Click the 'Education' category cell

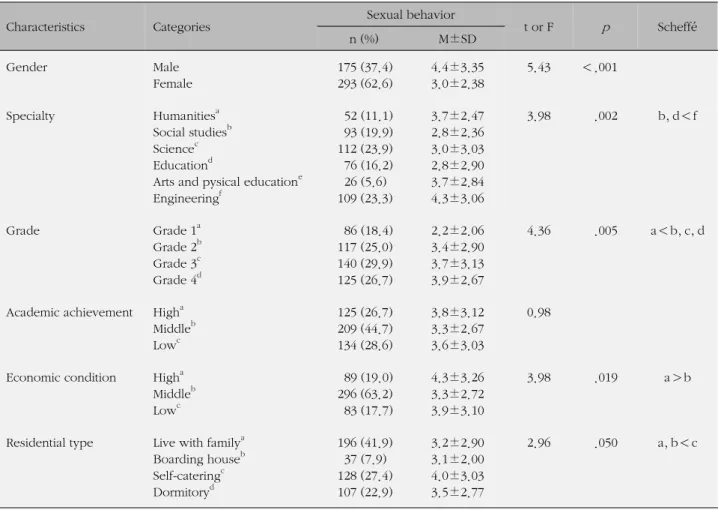click(183, 165)
